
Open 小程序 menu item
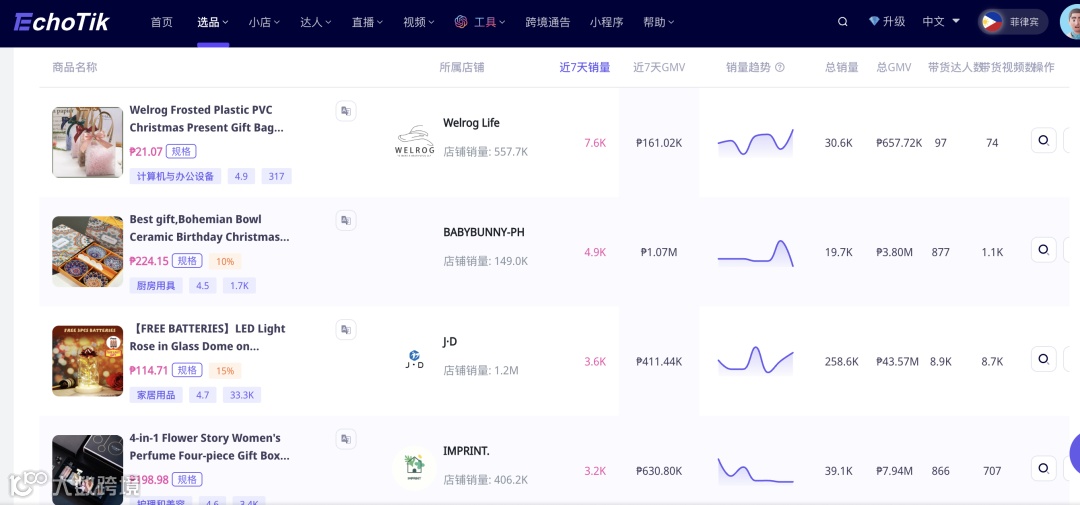click(x=606, y=22)
